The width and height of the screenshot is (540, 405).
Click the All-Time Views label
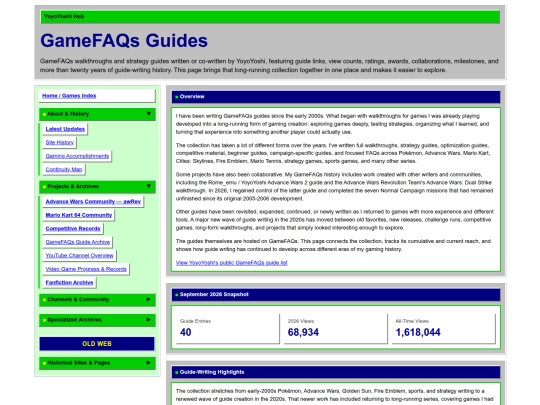coord(412,321)
